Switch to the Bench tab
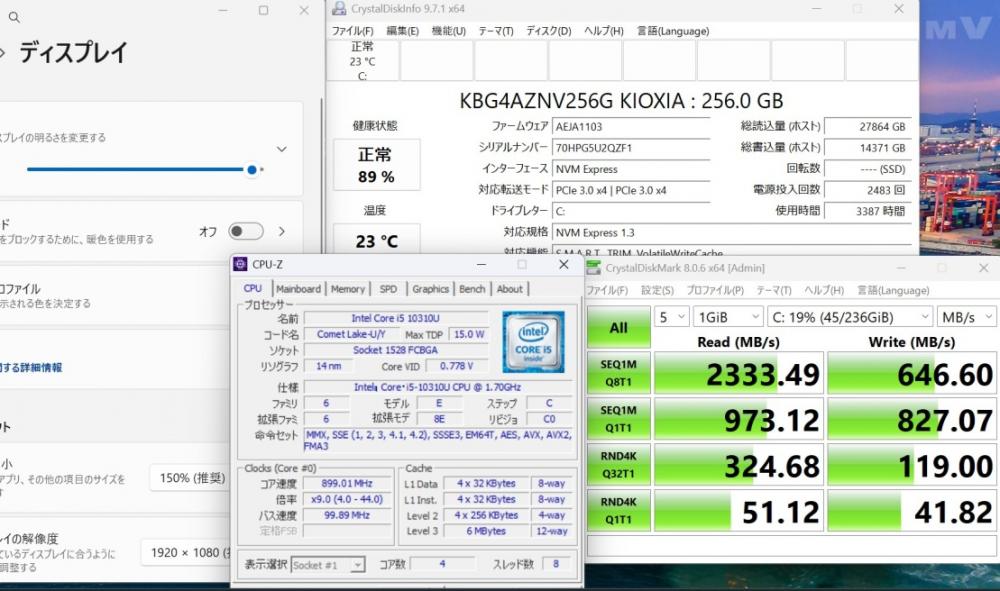Image resolution: width=1000 pixels, height=591 pixels. pos(472,289)
